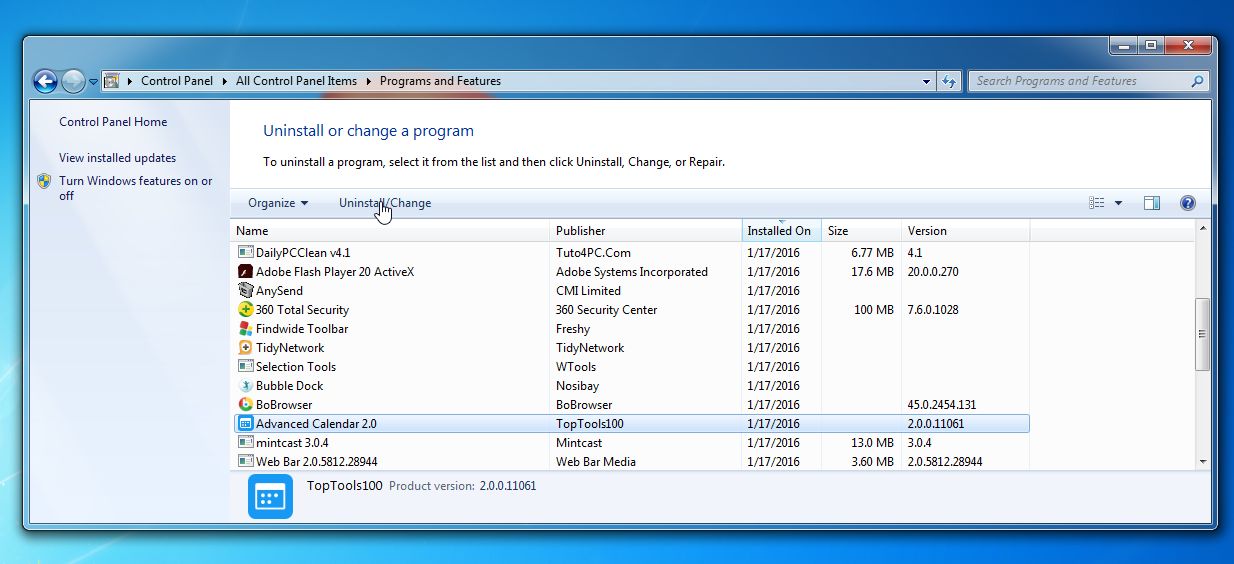Click Uninstall/Change in the toolbar
The width and height of the screenshot is (1234, 564).
(385, 203)
